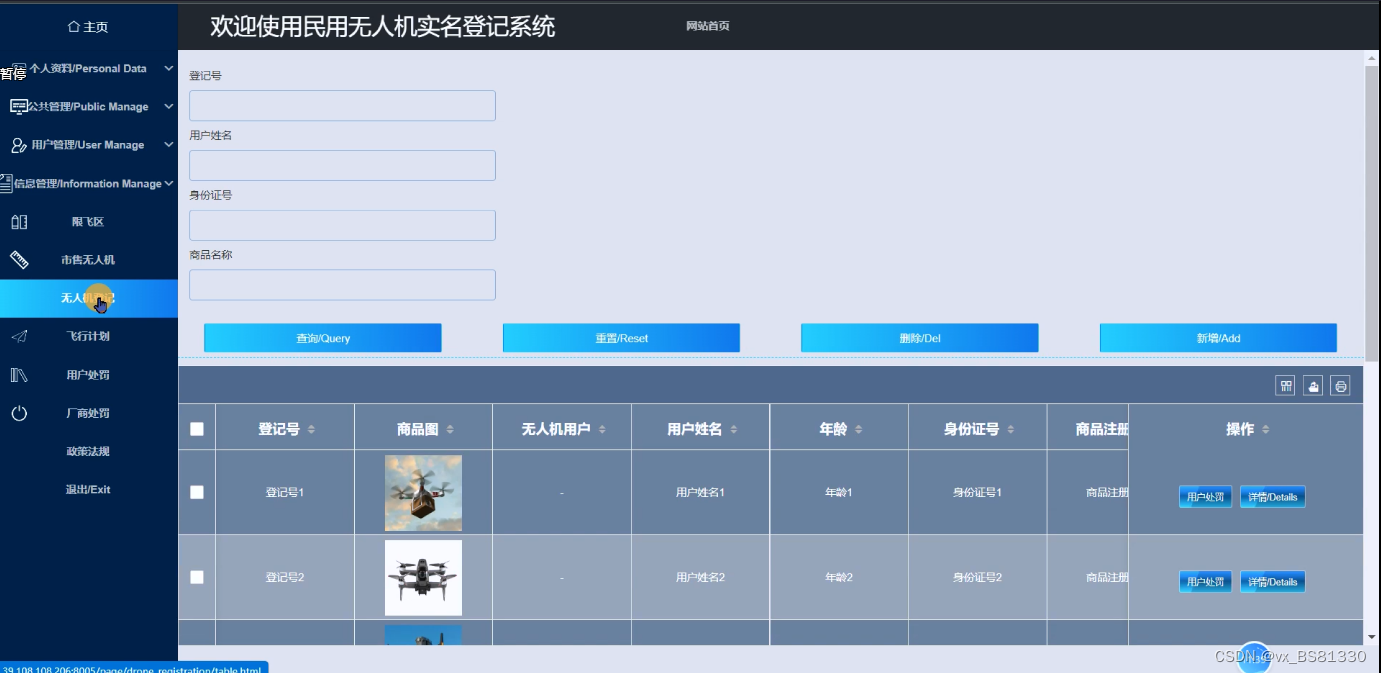Viewport: 1381px width, 673px height.
Task: Tick the checkbox for row 登记号1
Action: click(x=197, y=492)
